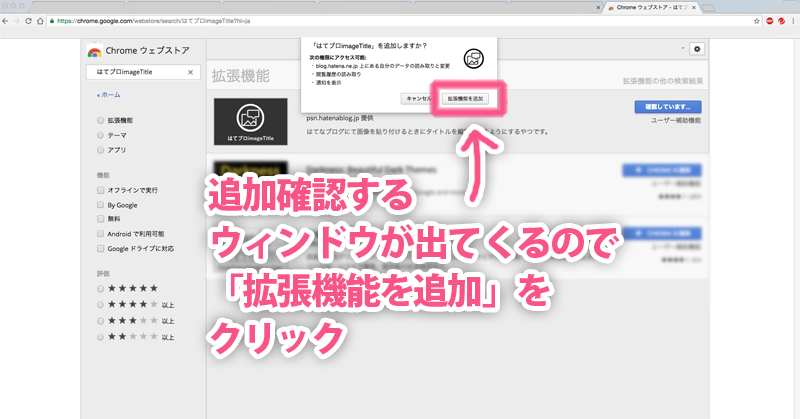Close the Chrome ウェブストア tab
The width and height of the screenshot is (800, 419).
(693, 8)
